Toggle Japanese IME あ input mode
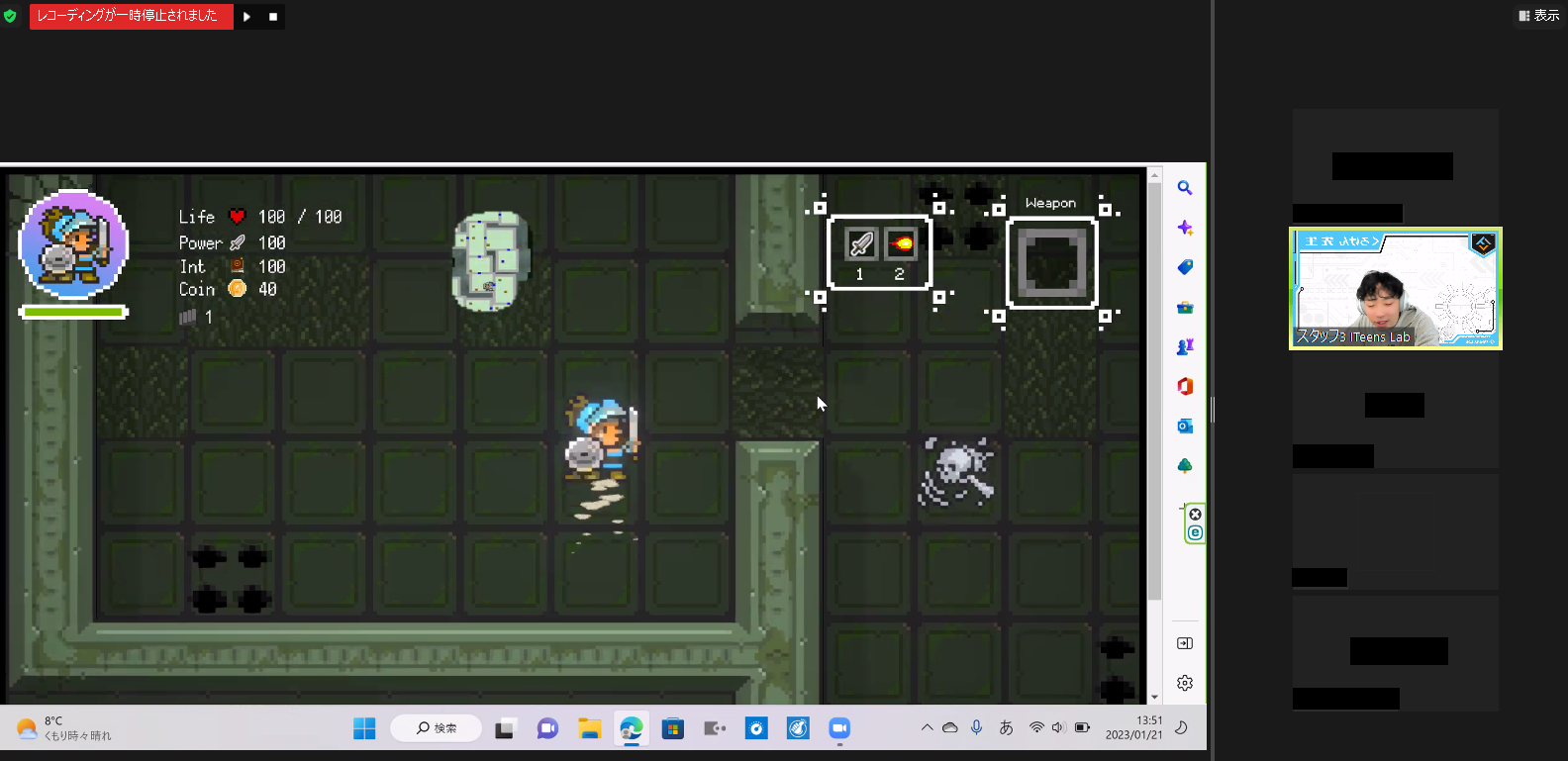The height and width of the screenshot is (761, 1568). pyautogui.click(x=1006, y=728)
